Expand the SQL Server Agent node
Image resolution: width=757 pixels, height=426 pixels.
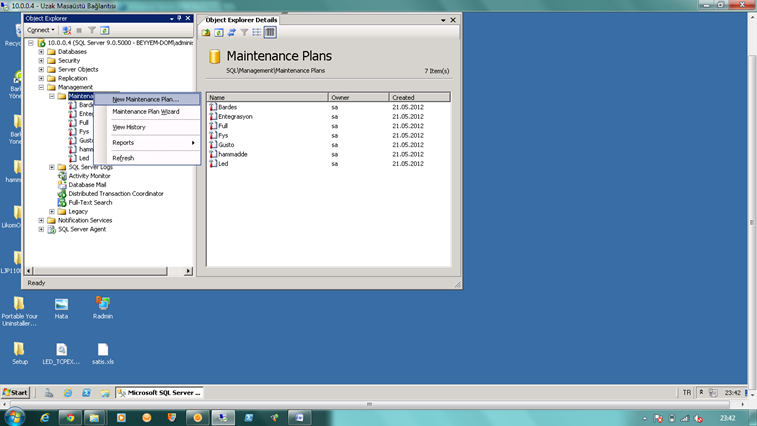41,229
